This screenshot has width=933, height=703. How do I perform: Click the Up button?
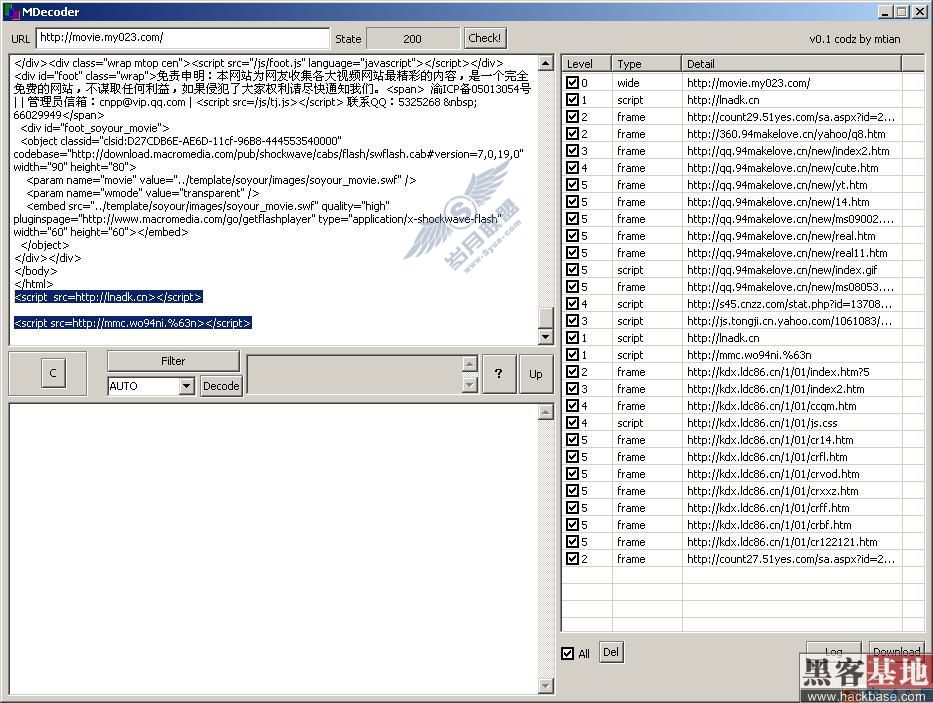(536, 374)
